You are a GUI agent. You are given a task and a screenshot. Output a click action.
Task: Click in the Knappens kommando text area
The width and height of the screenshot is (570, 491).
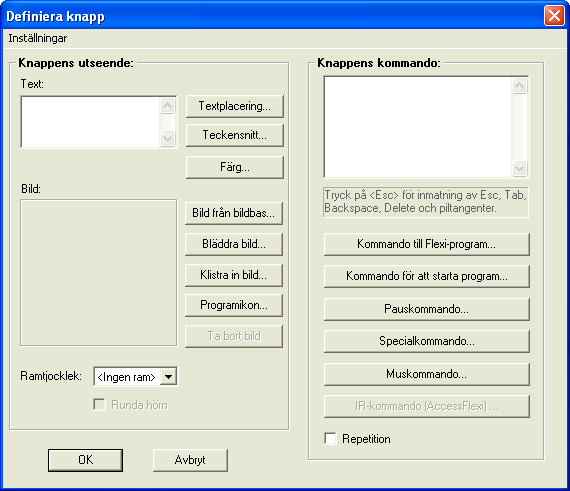click(418, 127)
